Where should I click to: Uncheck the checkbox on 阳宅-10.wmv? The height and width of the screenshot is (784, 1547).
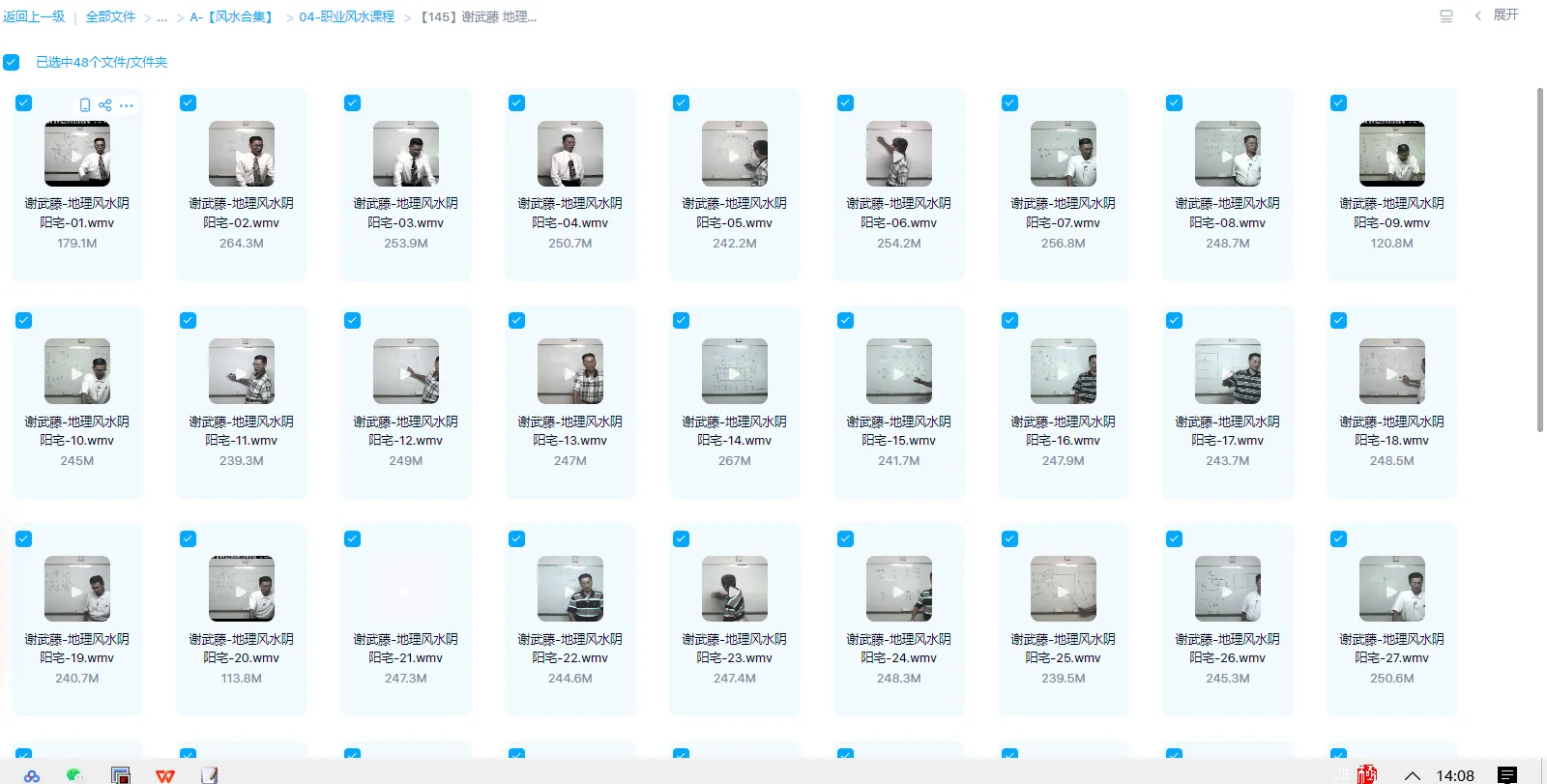click(x=24, y=320)
